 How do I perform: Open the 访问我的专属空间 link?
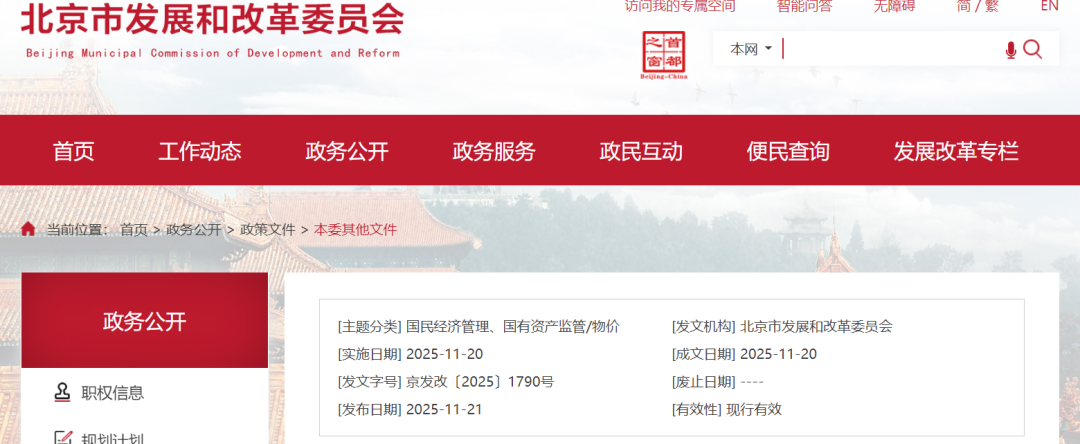[x=680, y=6]
